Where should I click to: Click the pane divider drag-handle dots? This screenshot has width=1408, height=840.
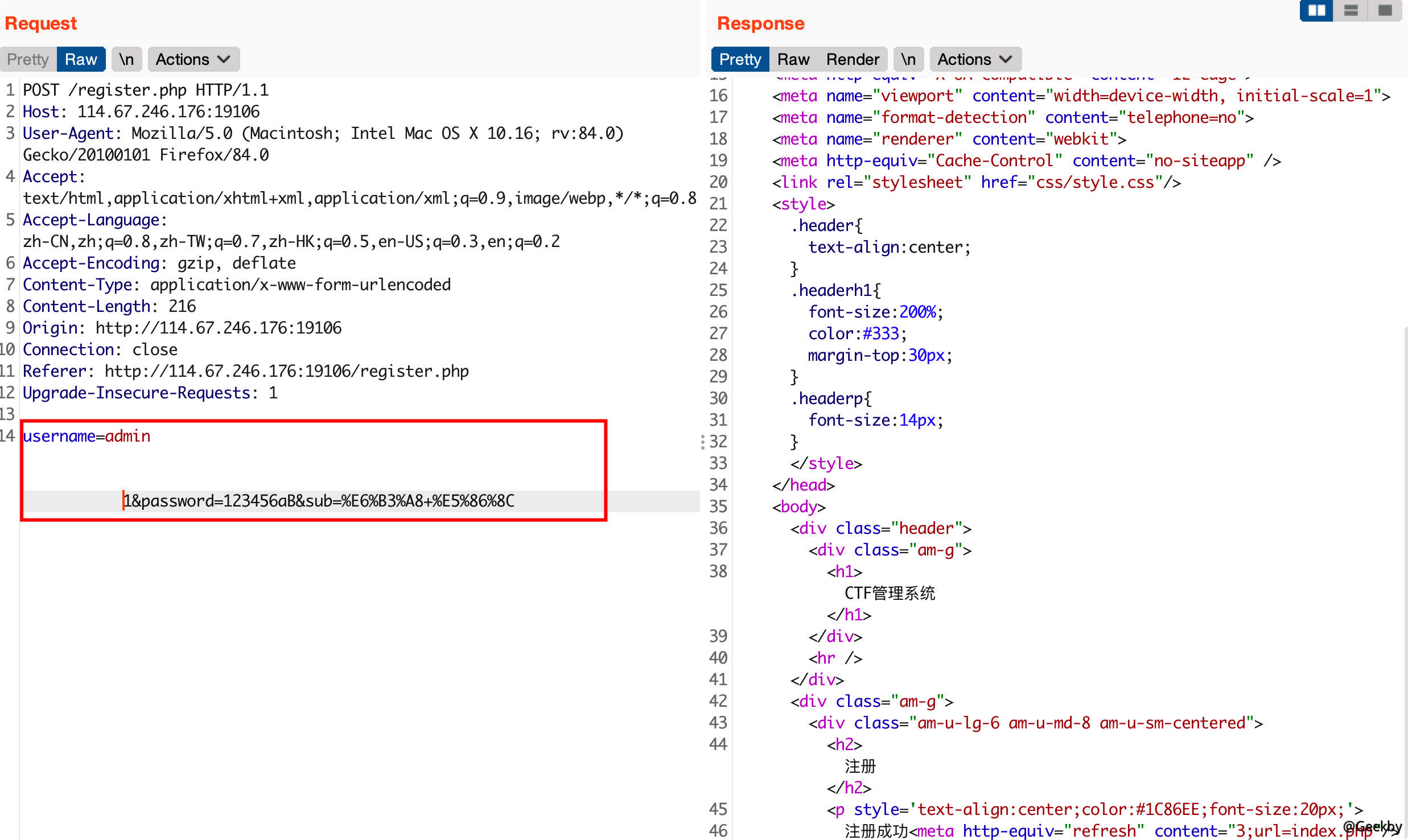coord(703,442)
